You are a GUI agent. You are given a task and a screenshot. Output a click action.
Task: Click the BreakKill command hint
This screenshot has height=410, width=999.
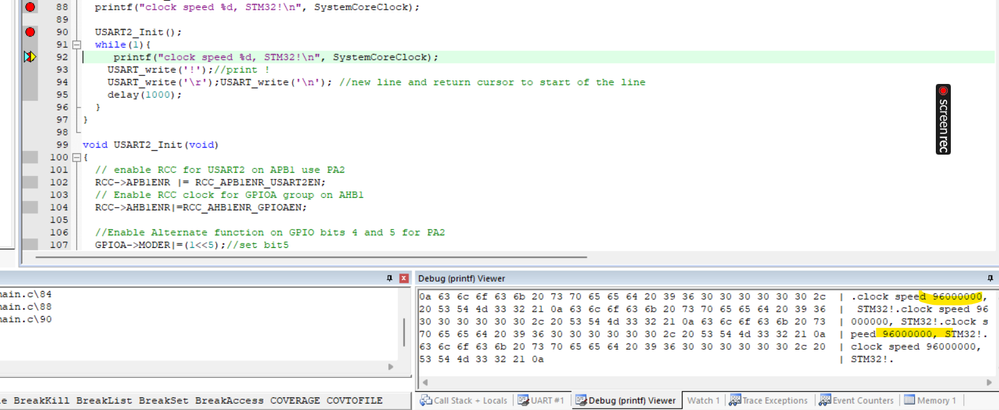click(41, 400)
